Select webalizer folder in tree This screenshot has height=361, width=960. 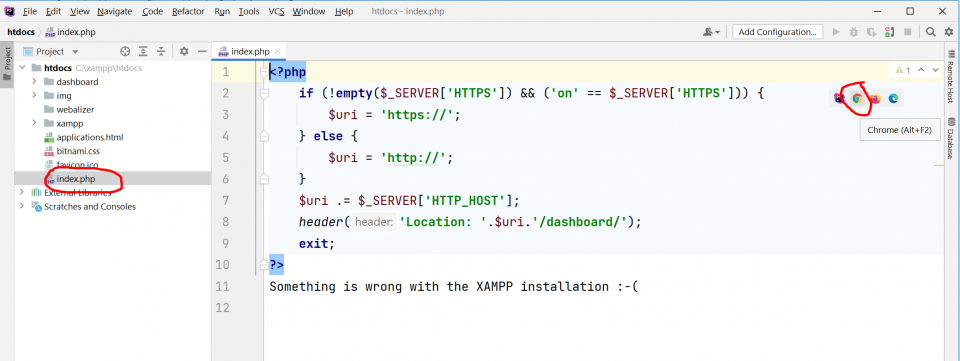[x=75, y=110]
